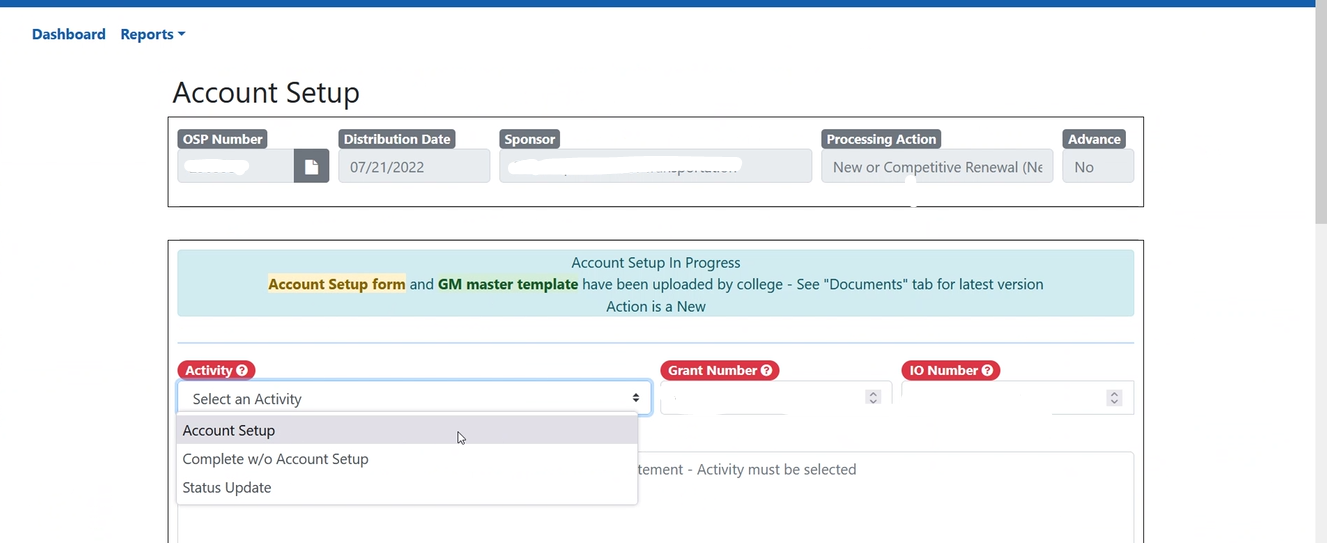Click the highlighted Account Setup form text

point(337,284)
